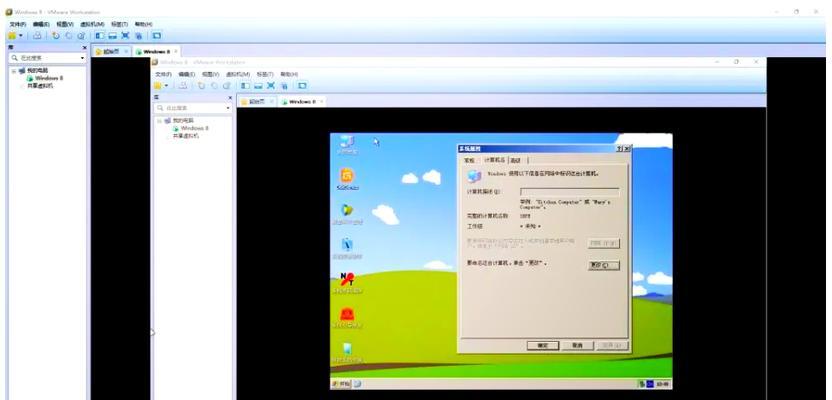The height and width of the screenshot is (400, 832).
Task: Click console view icon at end of inner toolbar
Action: (x=302, y=85)
